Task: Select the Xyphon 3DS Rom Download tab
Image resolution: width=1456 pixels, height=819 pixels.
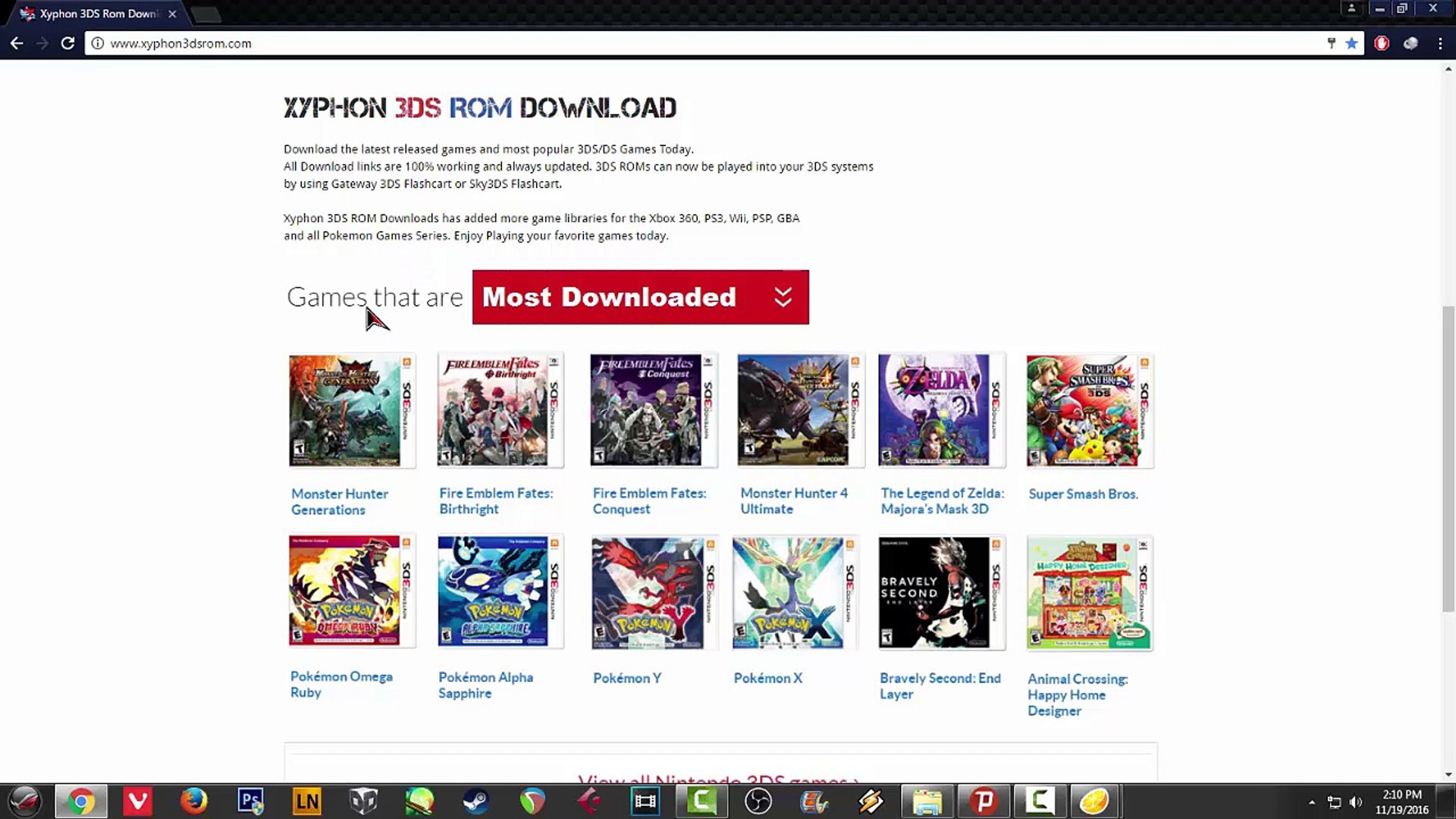Action: tap(97, 14)
